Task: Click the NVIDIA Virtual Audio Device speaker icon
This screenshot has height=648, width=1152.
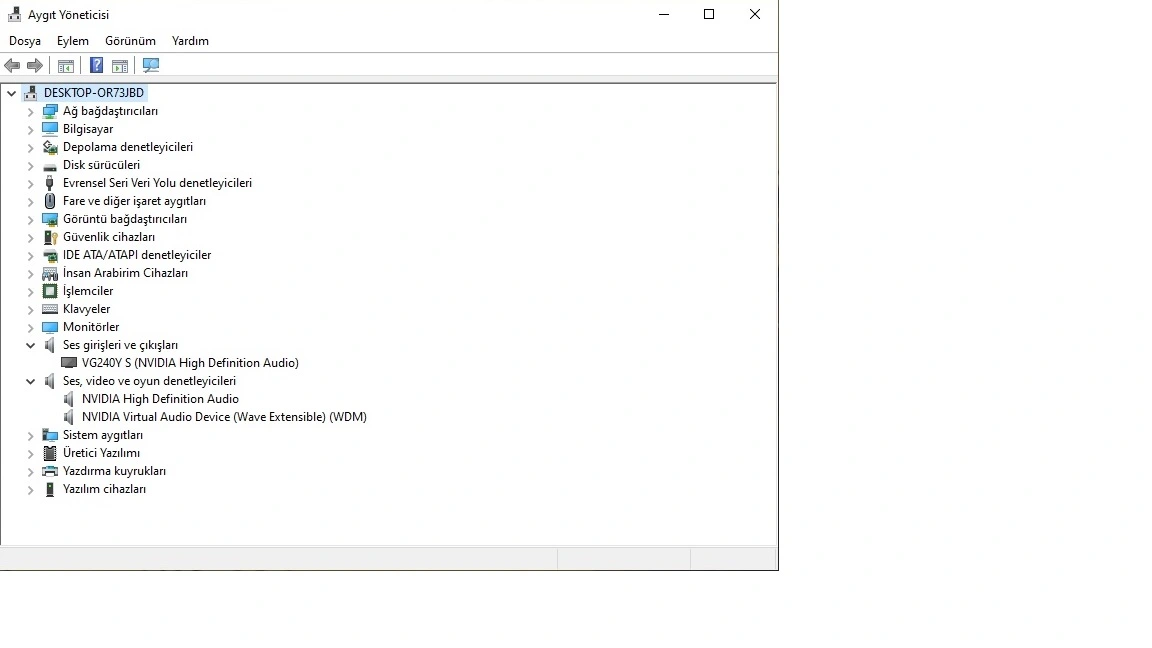Action: point(69,417)
